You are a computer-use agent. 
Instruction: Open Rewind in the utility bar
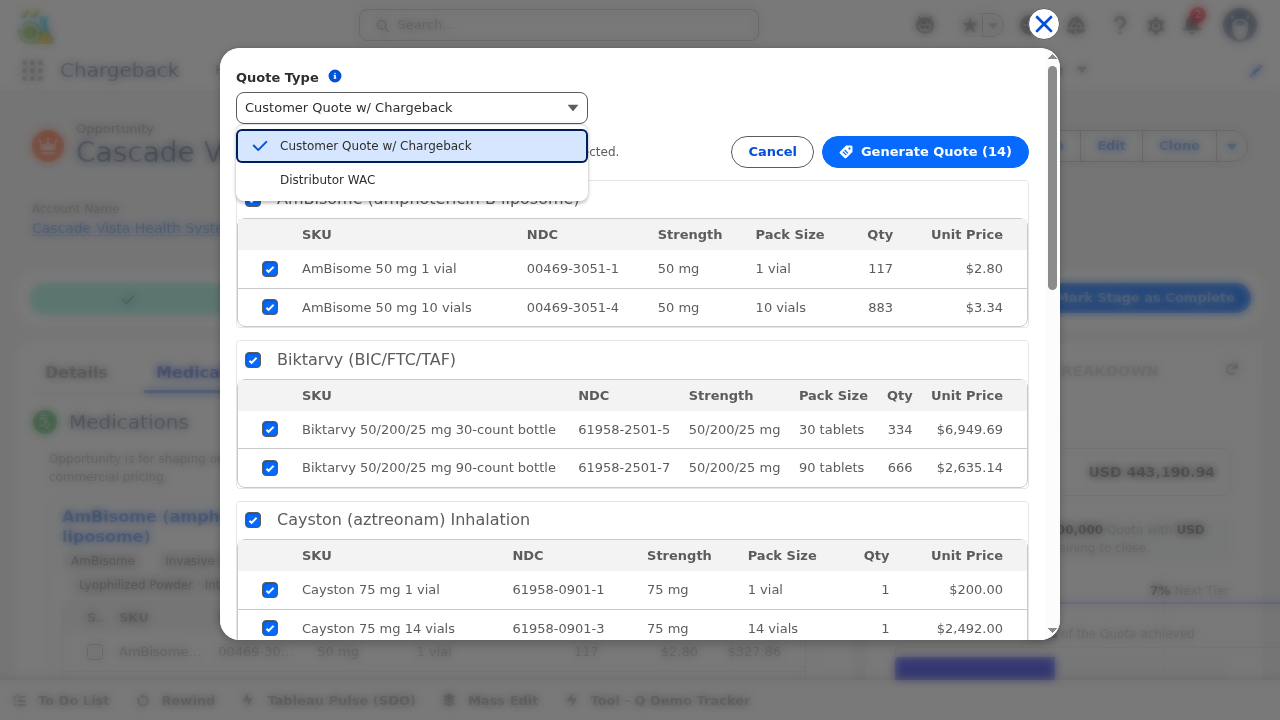tap(176, 700)
